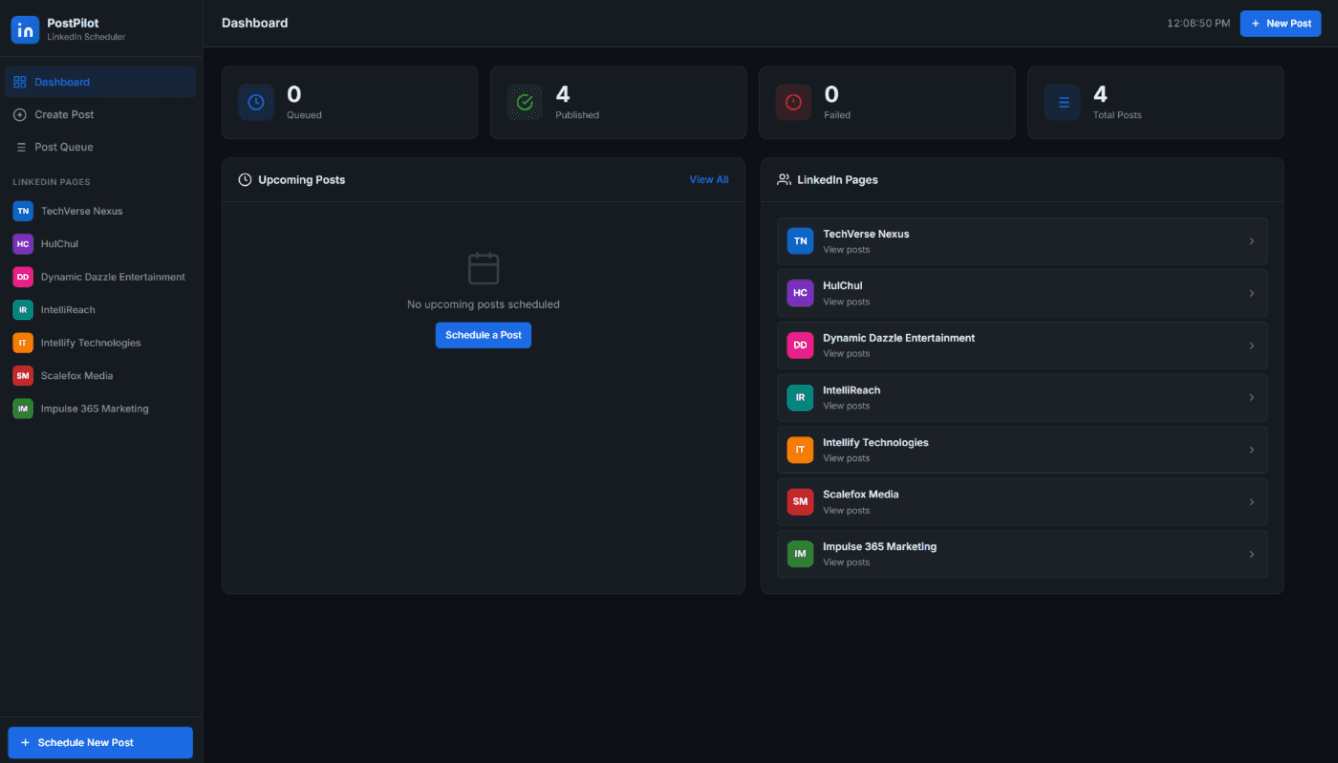Click the people icon beside LinkedIn Pages heading
The image size is (1338, 763).
784,180
